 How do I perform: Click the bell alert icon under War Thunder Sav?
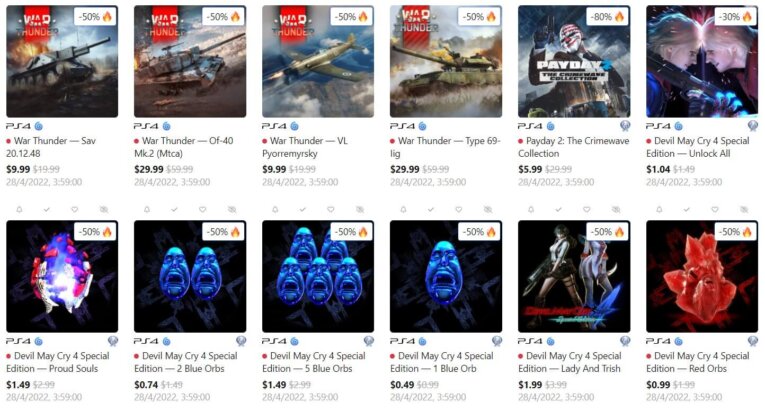(20, 209)
